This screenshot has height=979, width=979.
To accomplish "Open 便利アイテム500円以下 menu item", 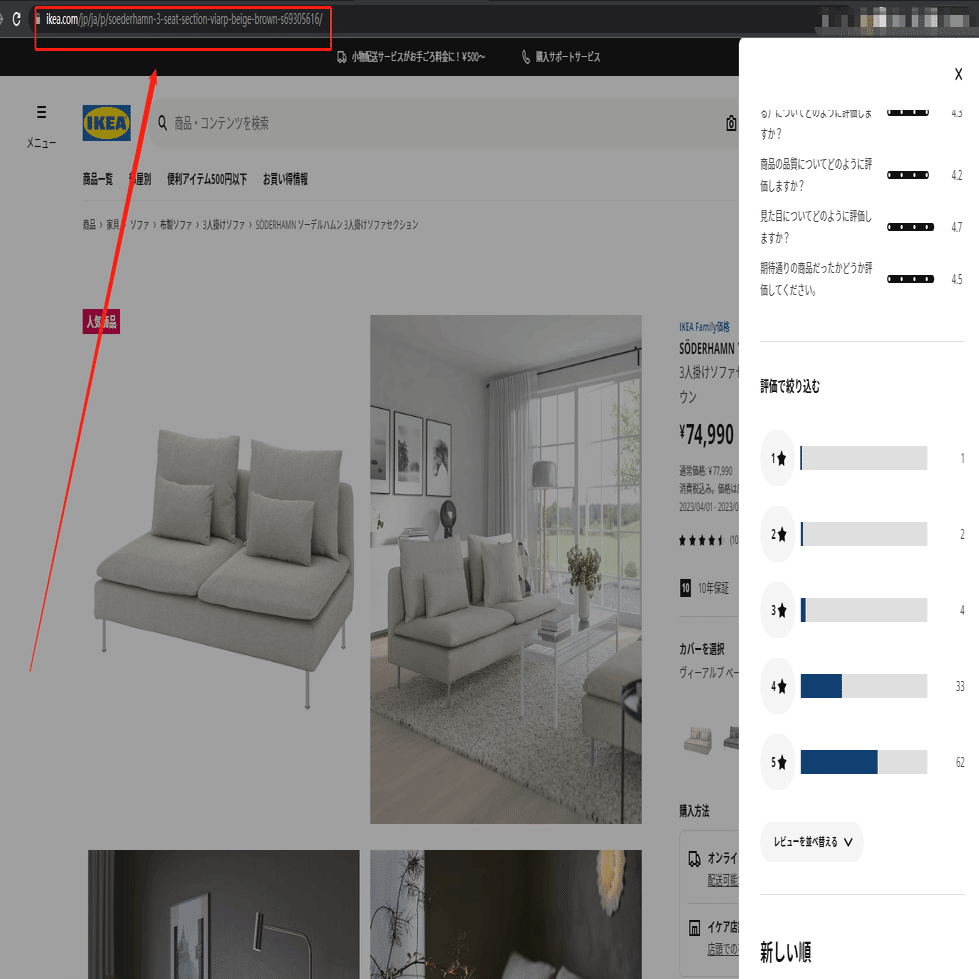I will pos(207,179).
